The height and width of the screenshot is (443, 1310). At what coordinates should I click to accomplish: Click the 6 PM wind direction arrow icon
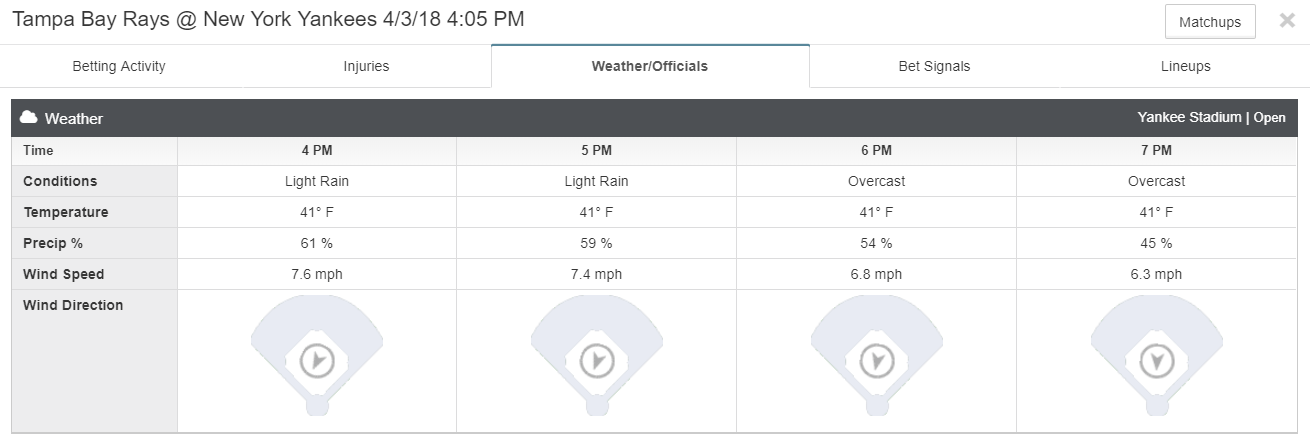876,360
